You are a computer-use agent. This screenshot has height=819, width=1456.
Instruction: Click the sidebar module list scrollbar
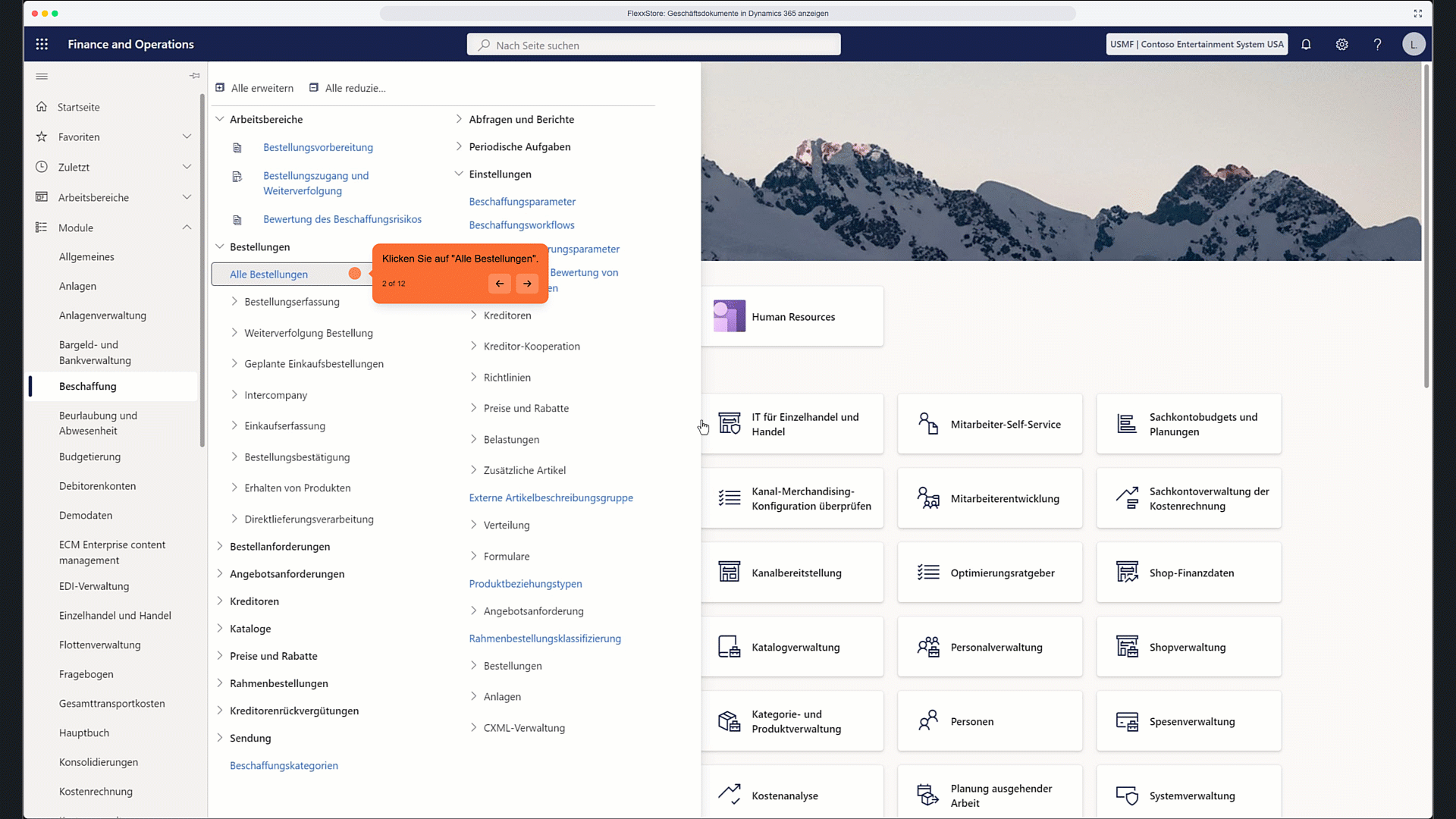[202, 270]
